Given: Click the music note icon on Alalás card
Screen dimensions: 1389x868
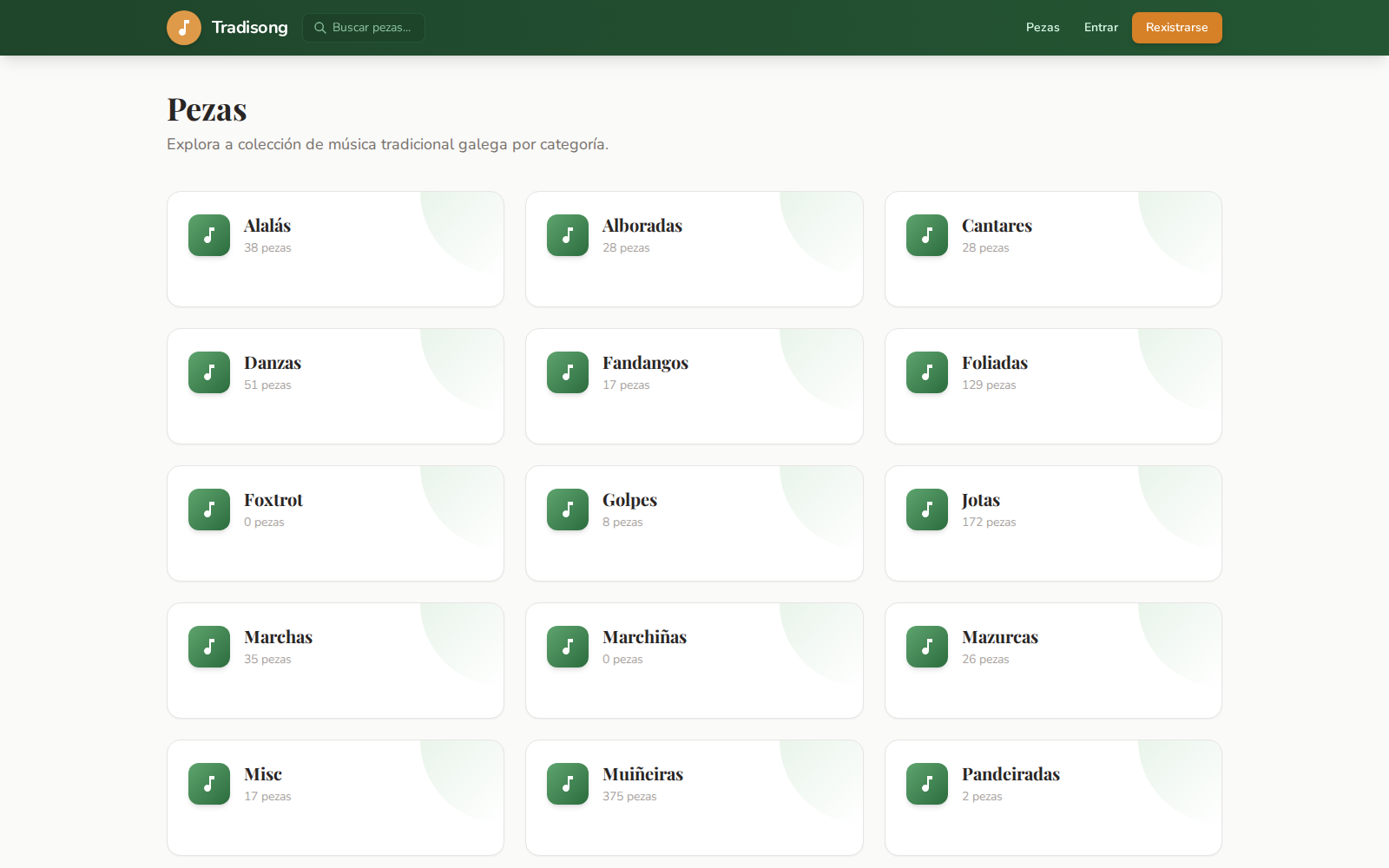Looking at the screenshot, I should click(x=208, y=234).
